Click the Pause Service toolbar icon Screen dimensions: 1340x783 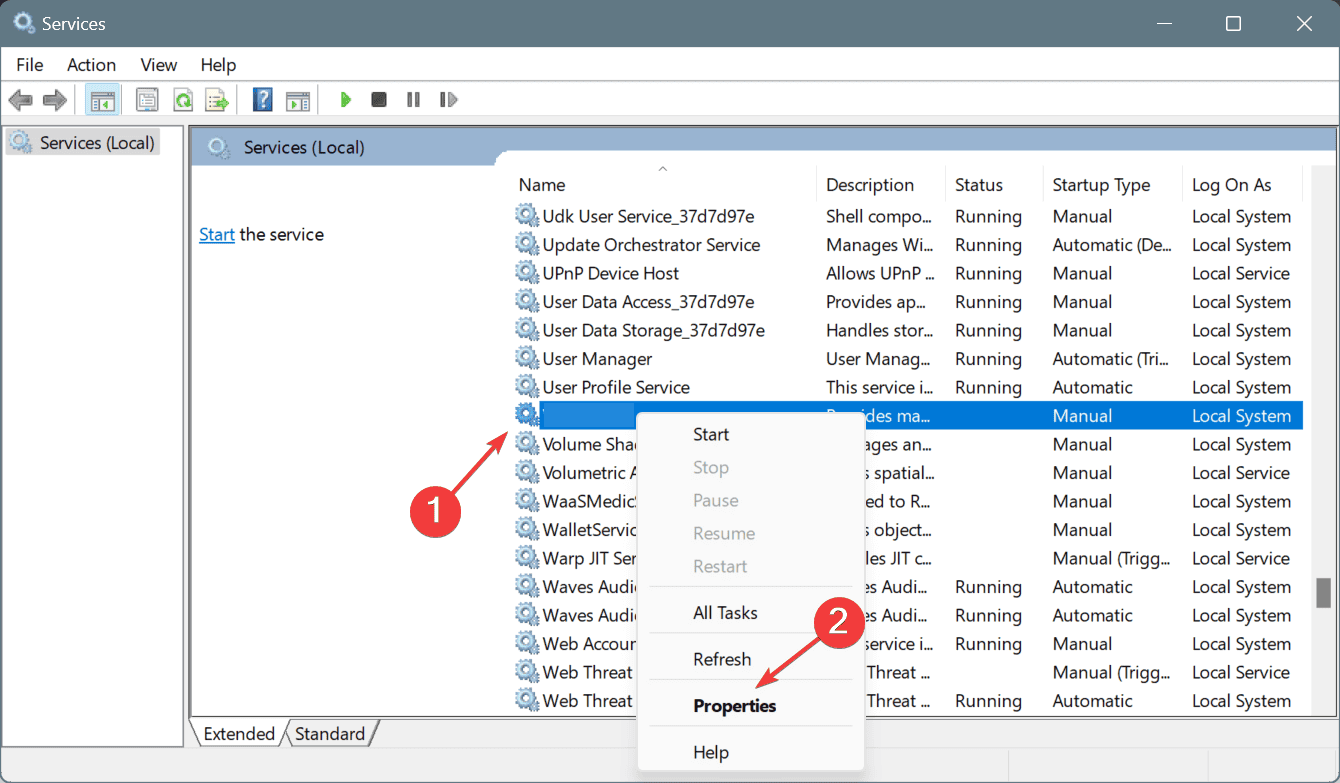(413, 100)
